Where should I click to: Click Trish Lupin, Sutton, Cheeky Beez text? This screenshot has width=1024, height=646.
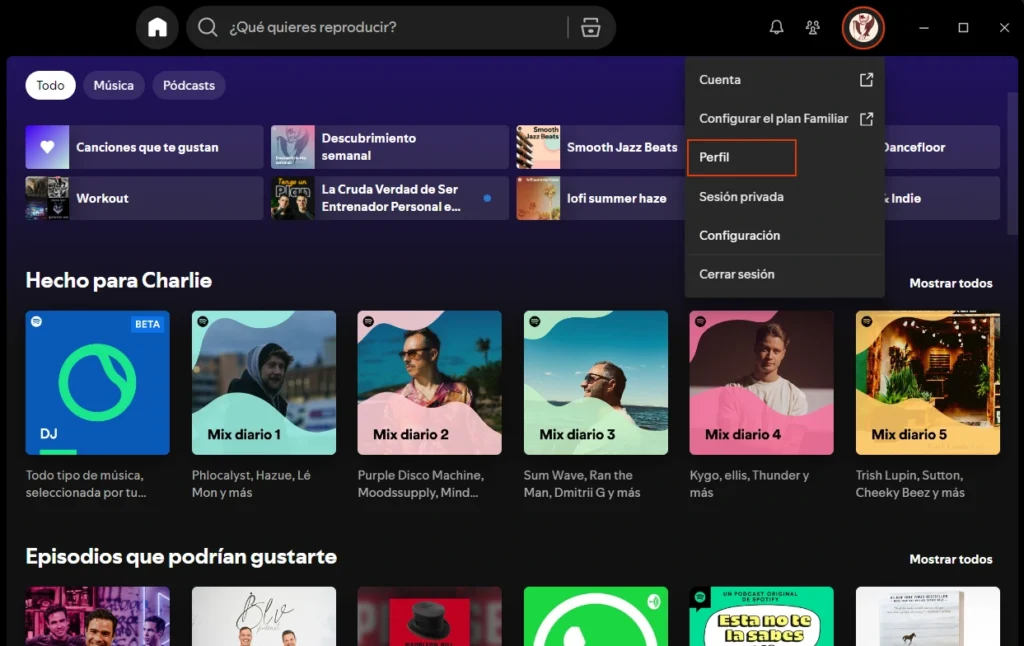tap(910, 484)
